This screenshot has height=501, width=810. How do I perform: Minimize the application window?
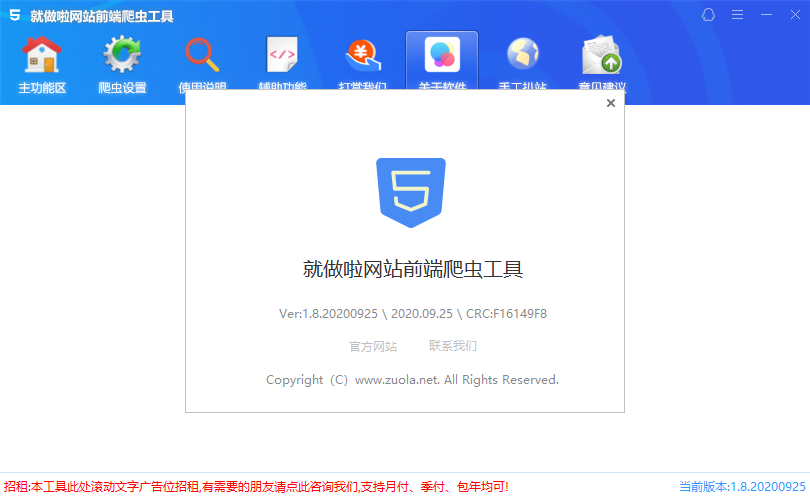(767, 15)
